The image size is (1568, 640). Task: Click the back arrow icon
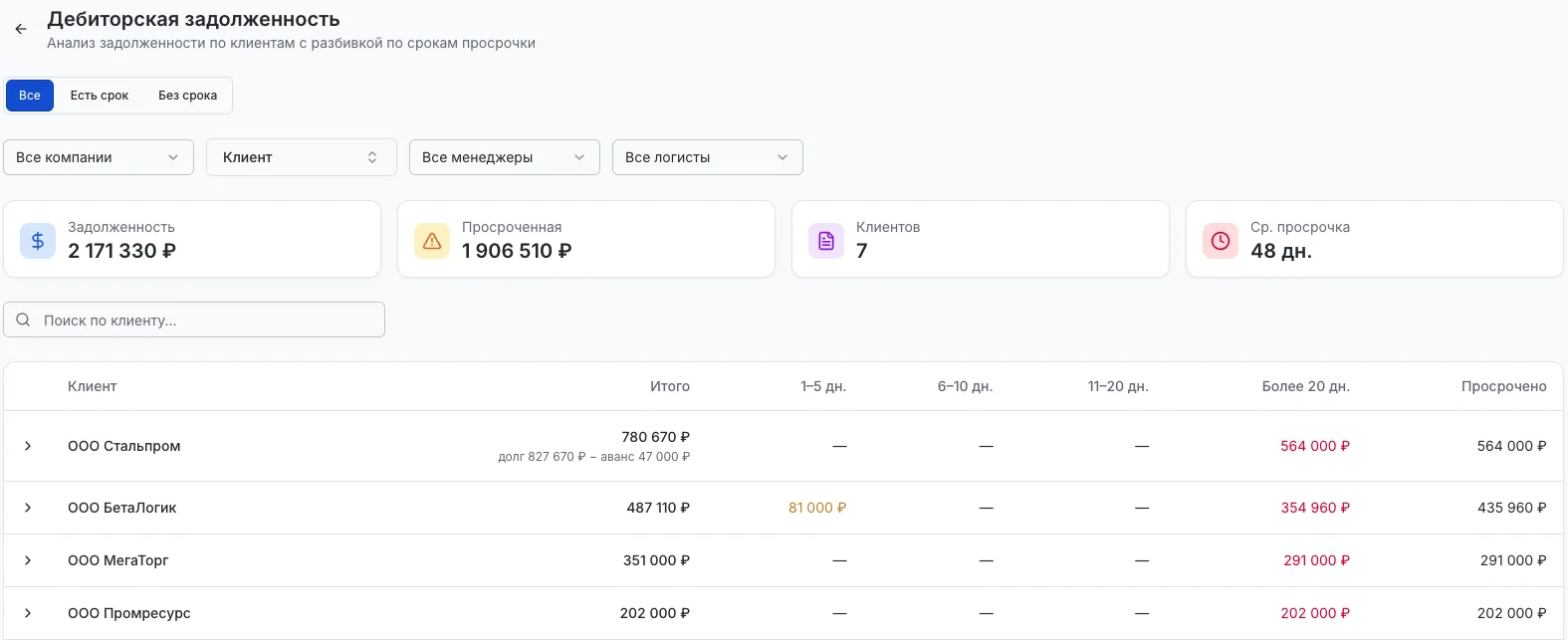click(x=21, y=29)
